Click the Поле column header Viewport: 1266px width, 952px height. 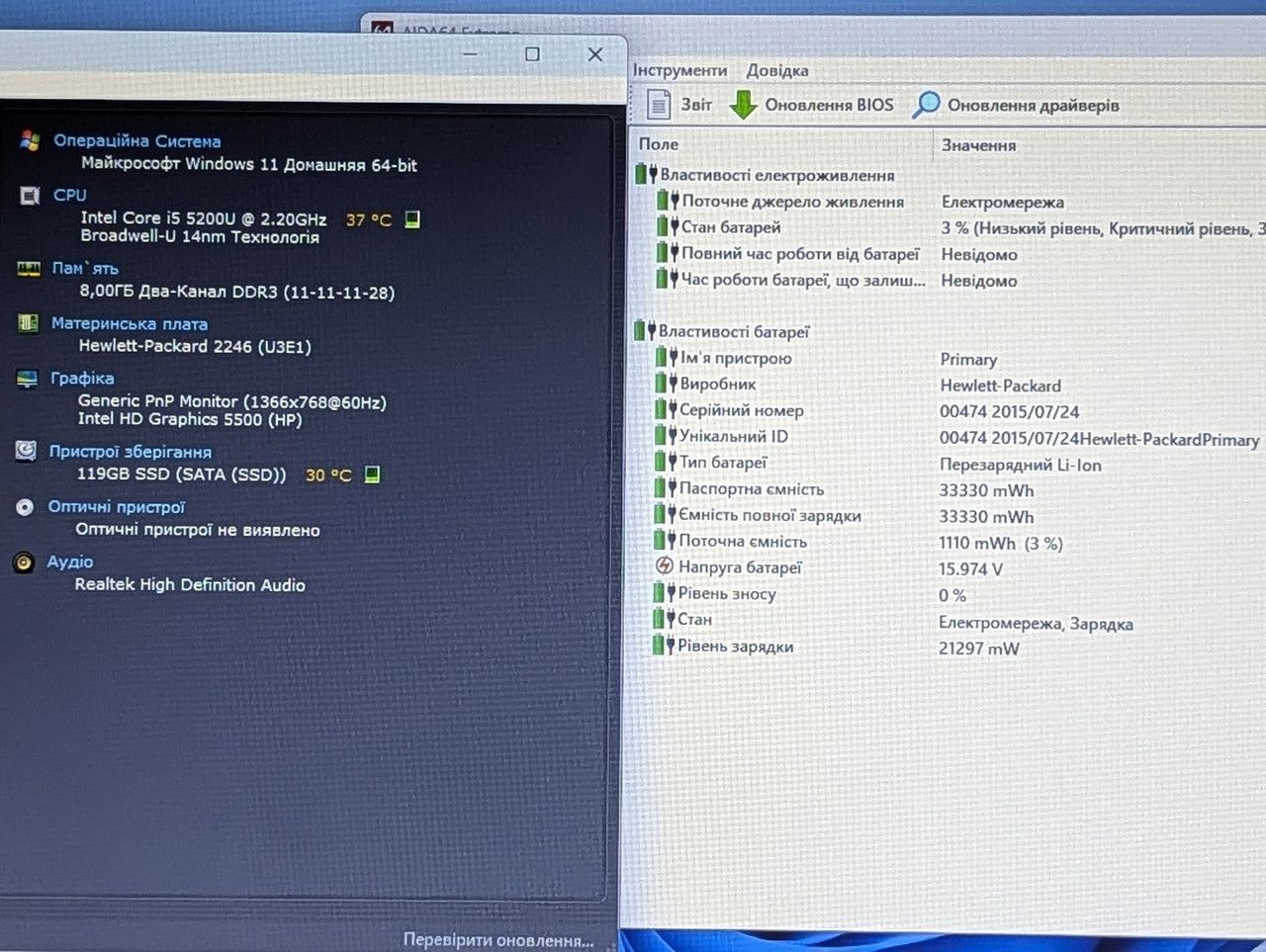[659, 144]
